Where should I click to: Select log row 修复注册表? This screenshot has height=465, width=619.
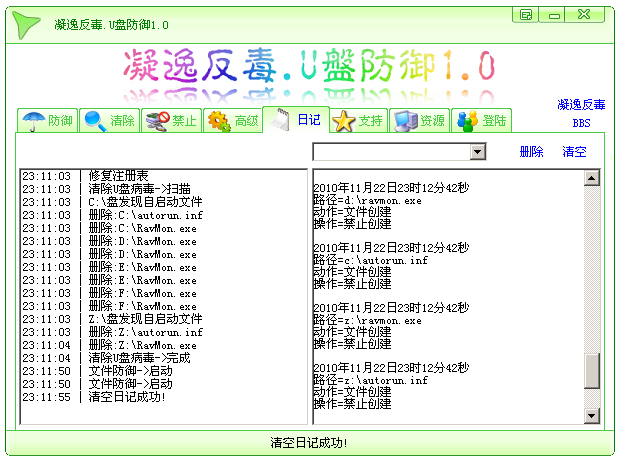[x=164, y=176]
